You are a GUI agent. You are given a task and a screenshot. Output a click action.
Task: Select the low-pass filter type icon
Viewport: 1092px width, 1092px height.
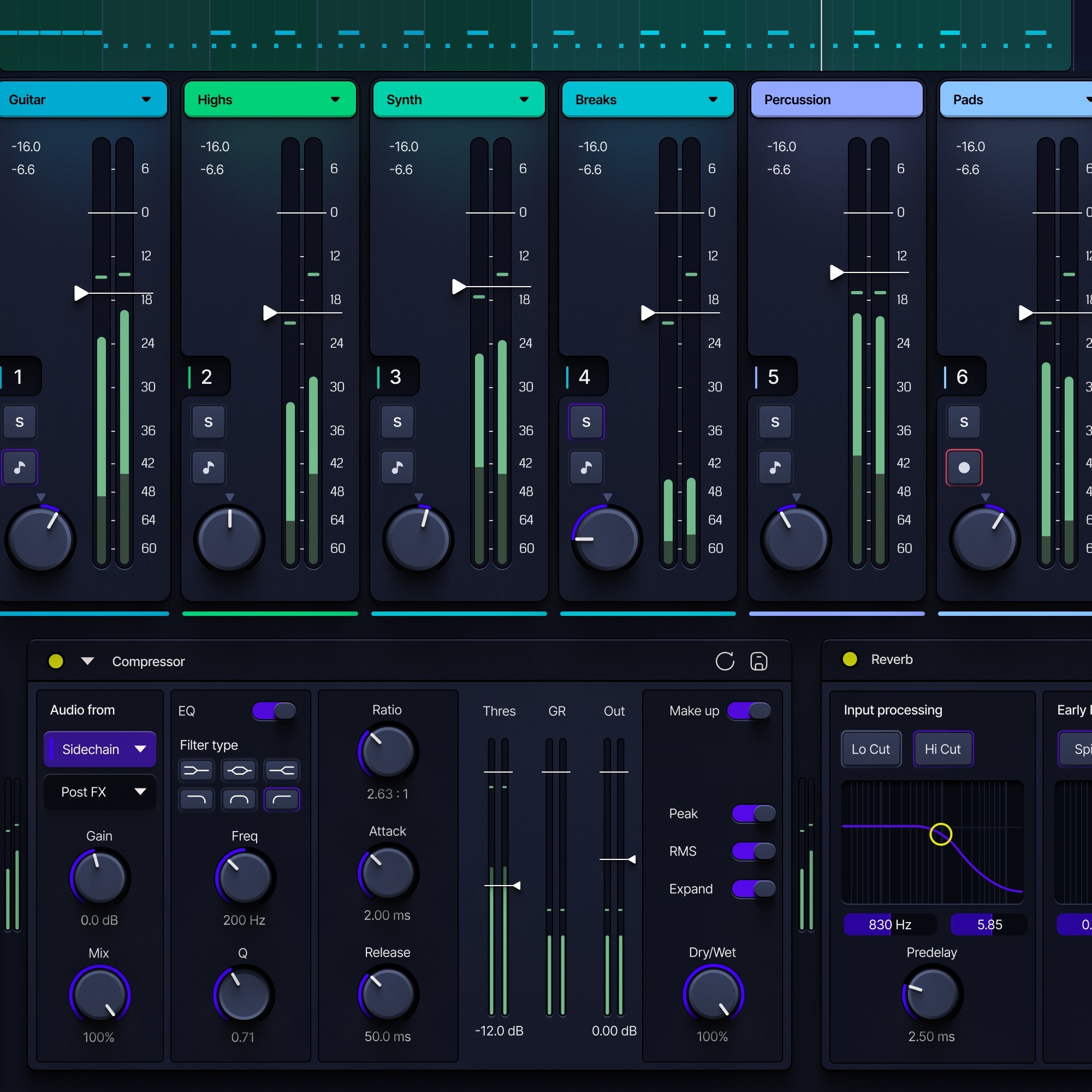click(x=196, y=799)
